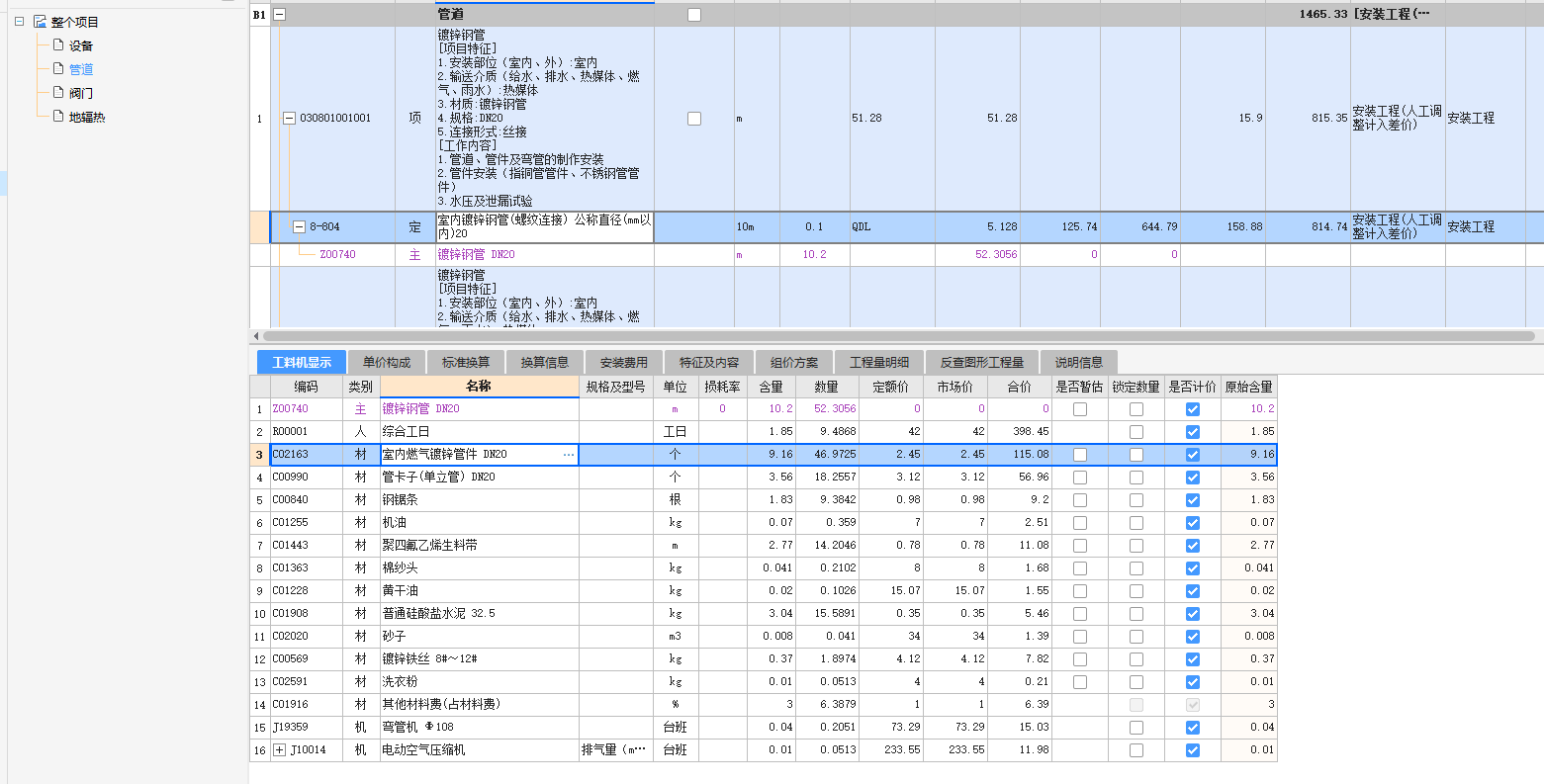This screenshot has width=1544, height=784.
Task: Check 锁定数量 for 综合工日 row
Action: (x=1136, y=432)
